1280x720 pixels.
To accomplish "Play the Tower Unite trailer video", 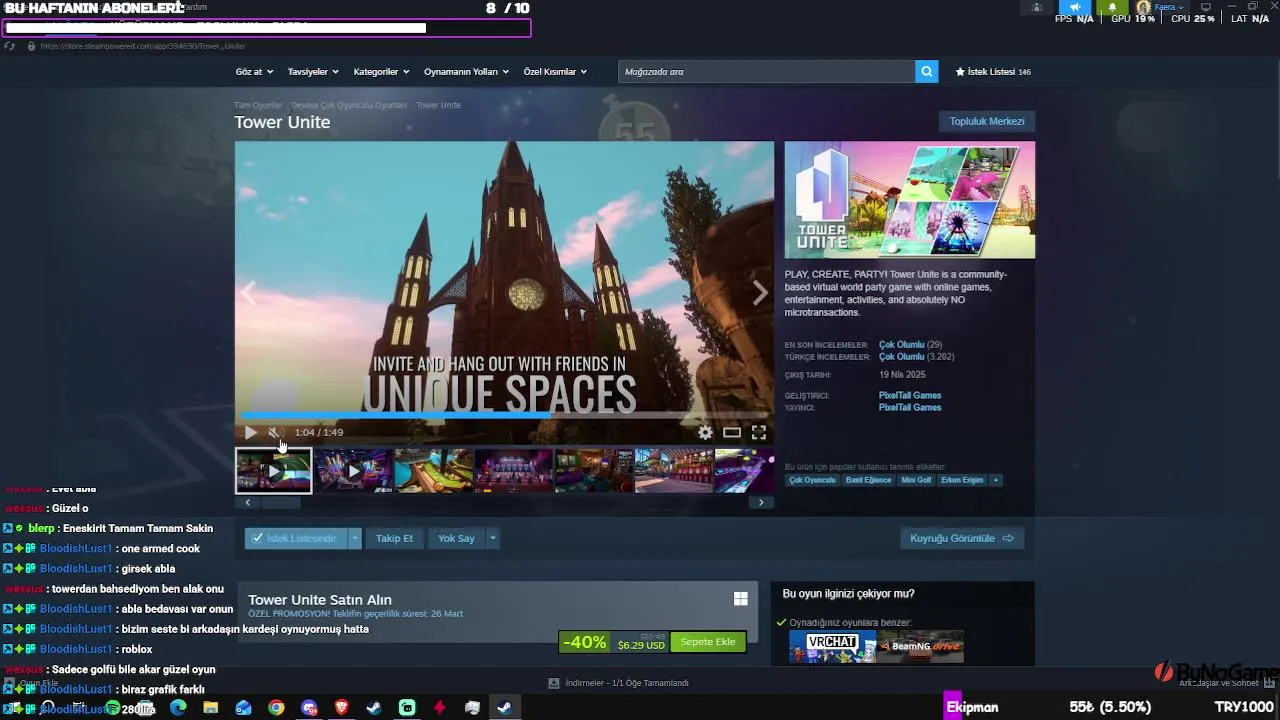I will tap(251, 432).
